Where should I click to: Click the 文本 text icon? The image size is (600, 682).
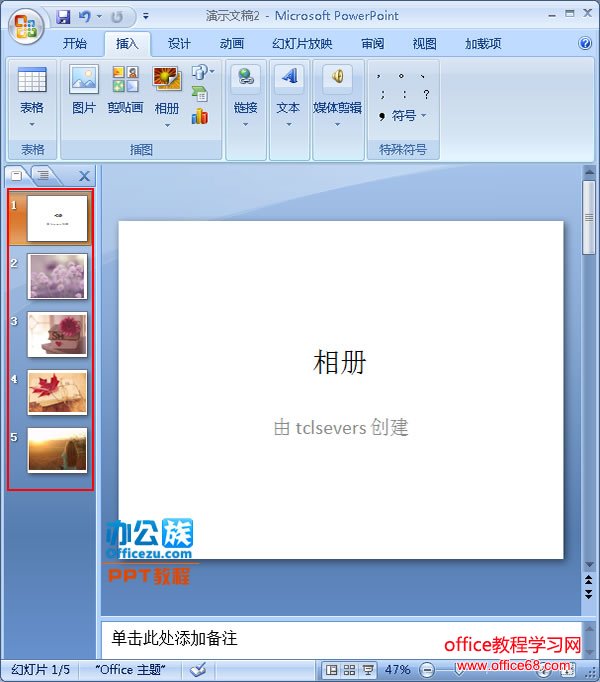click(x=289, y=77)
